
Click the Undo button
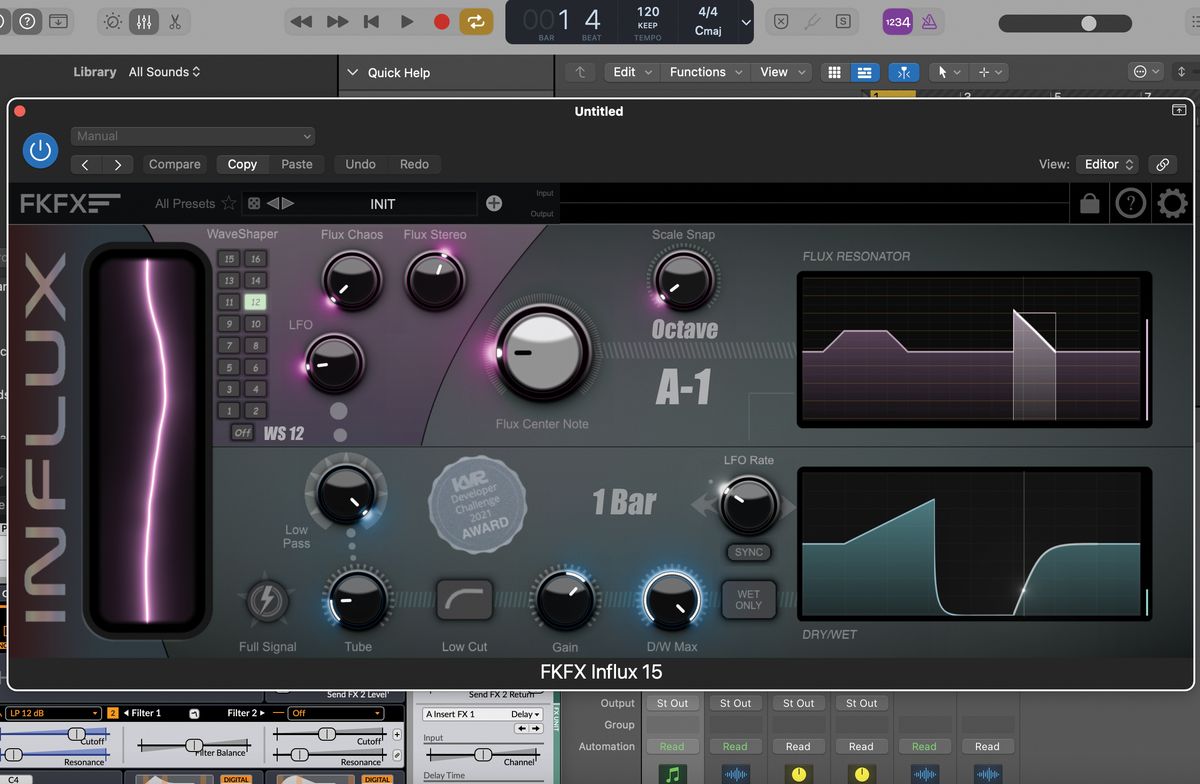[x=360, y=164]
